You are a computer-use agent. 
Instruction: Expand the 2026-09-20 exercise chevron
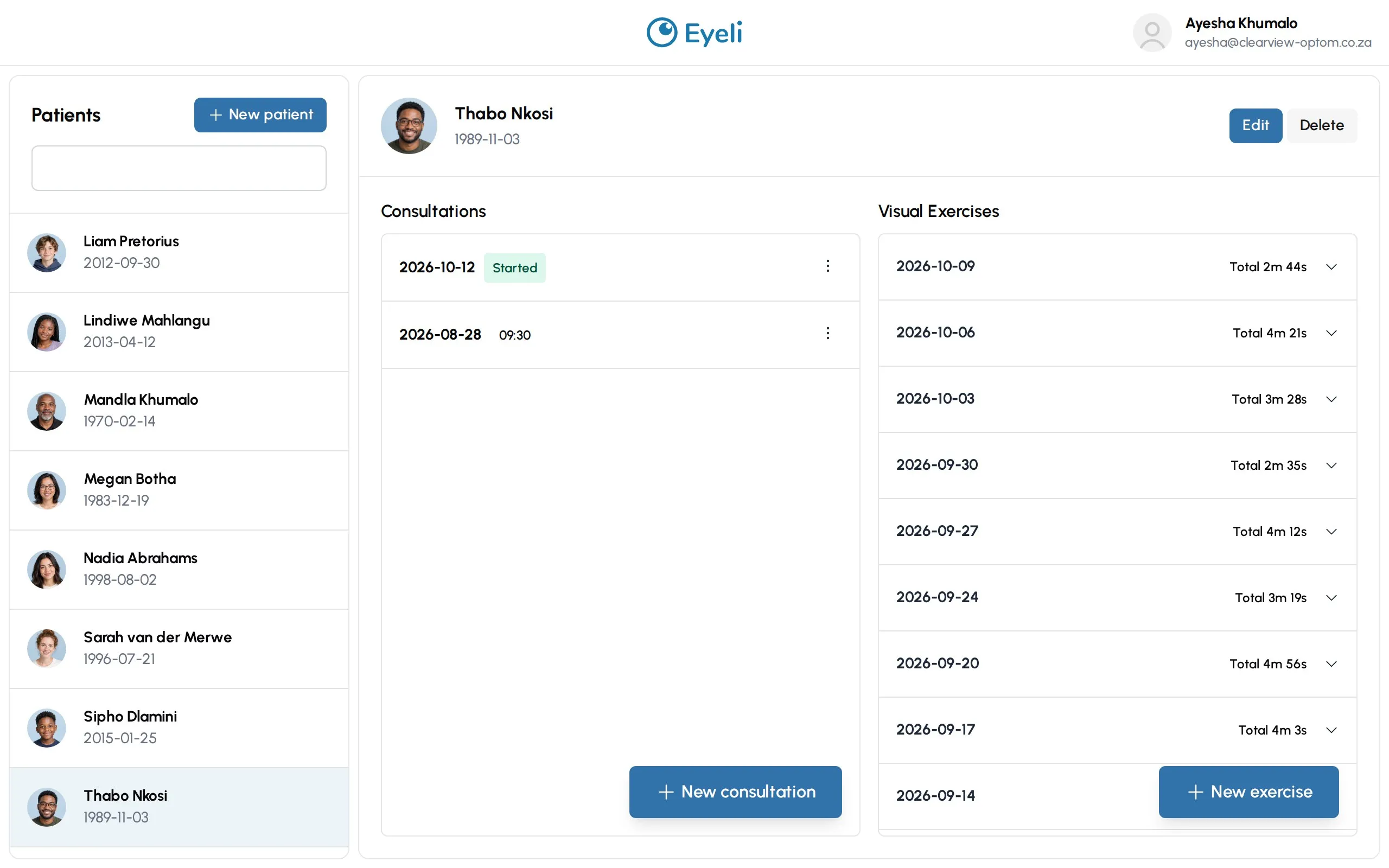click(1331, 663)
